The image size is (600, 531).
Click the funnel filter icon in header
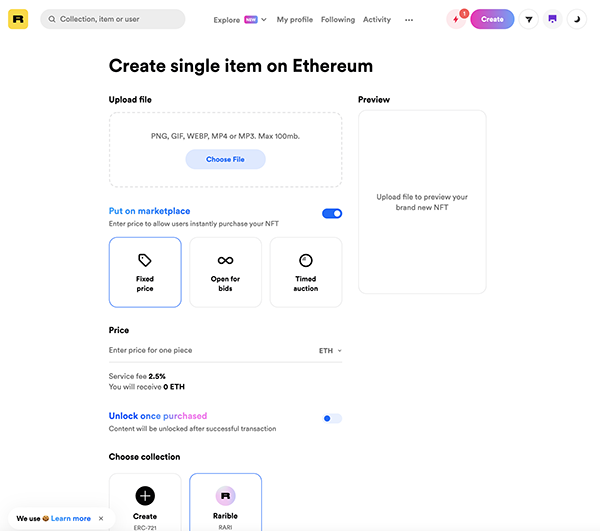529,19
